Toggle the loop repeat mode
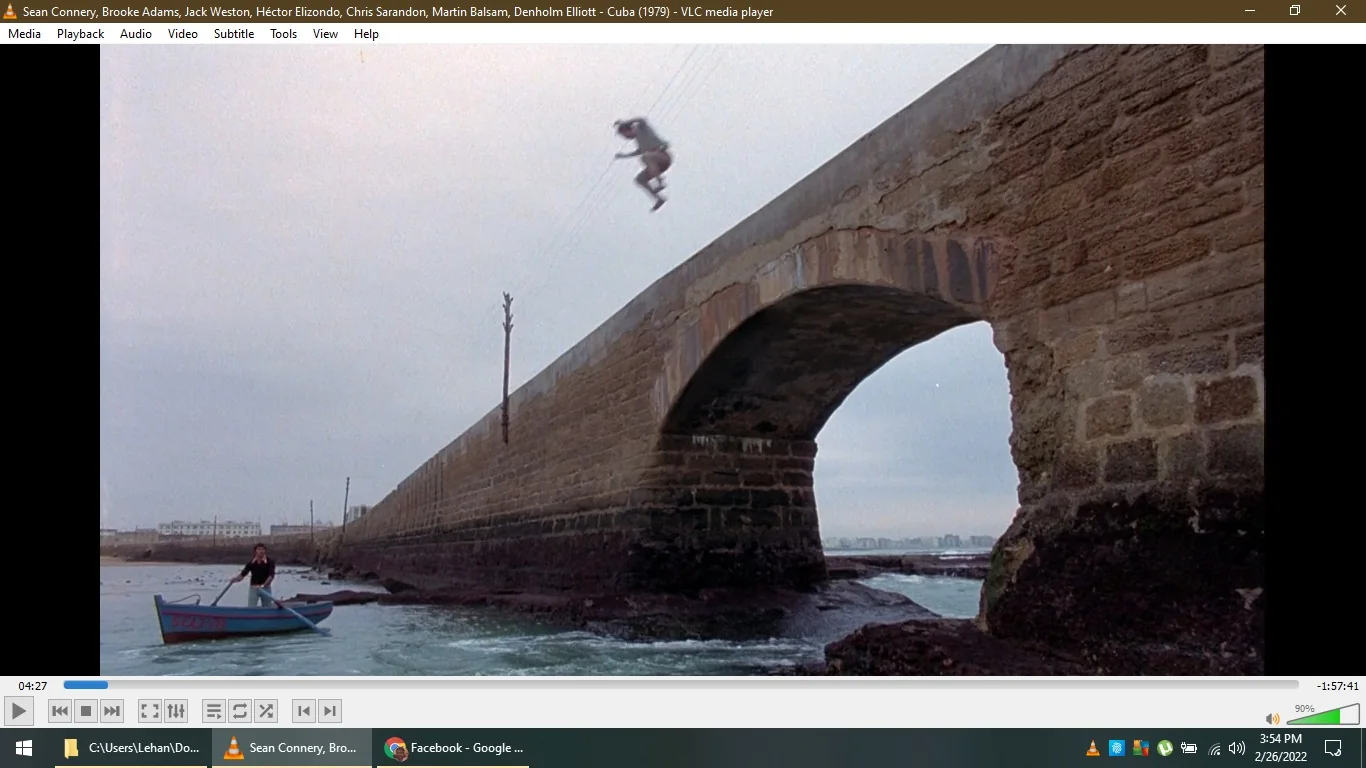This screenshot has width=1366, height=768. click(240, 711)
